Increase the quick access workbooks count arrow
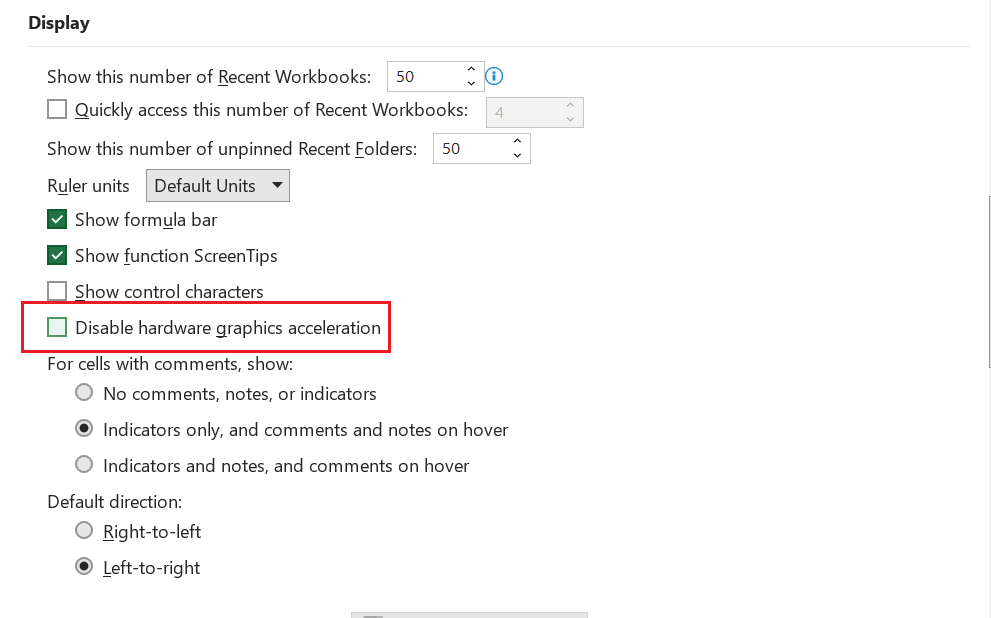The height and width of the screenshot is (618, 991). pos(570,105)
